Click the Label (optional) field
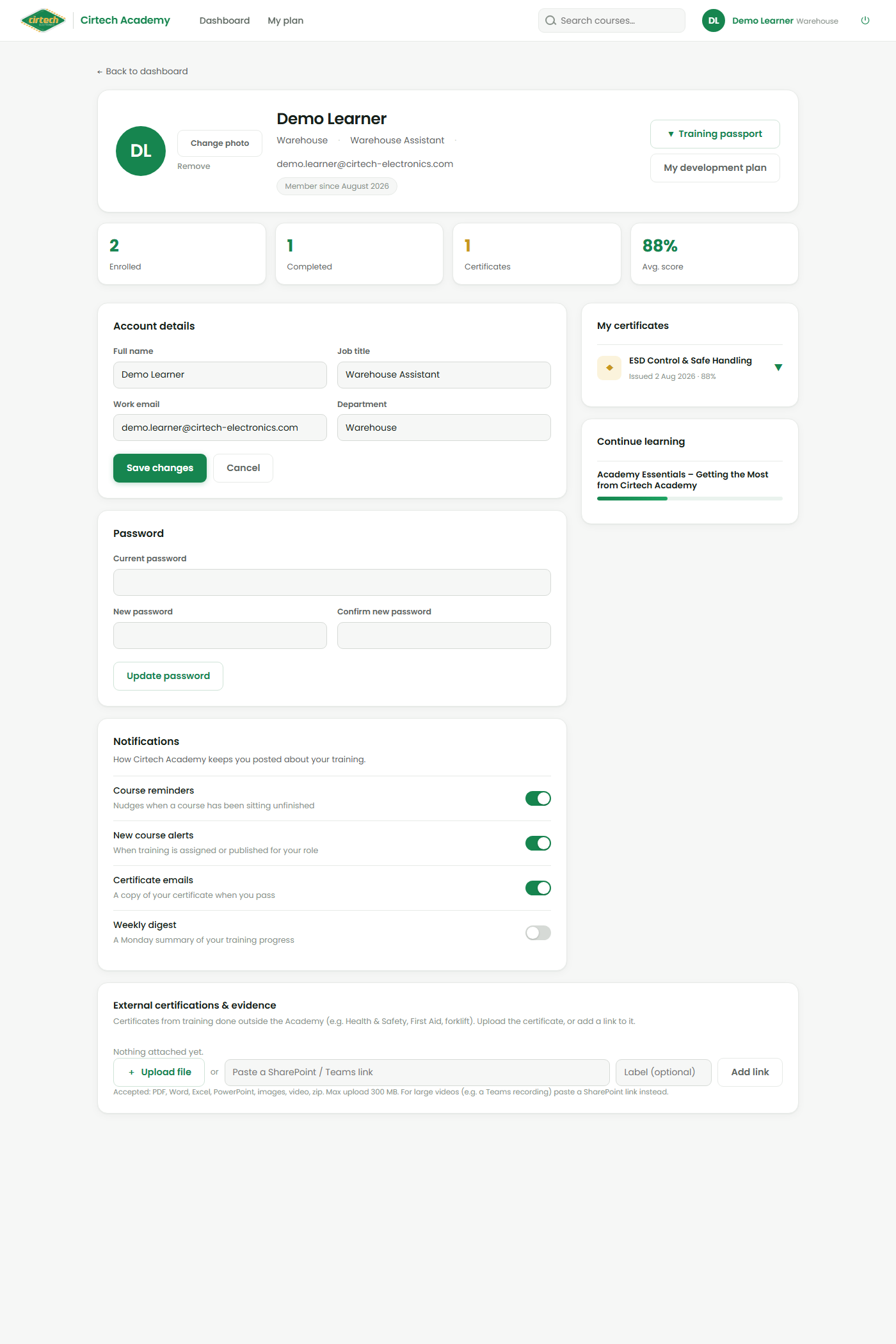 (664, 1073)
